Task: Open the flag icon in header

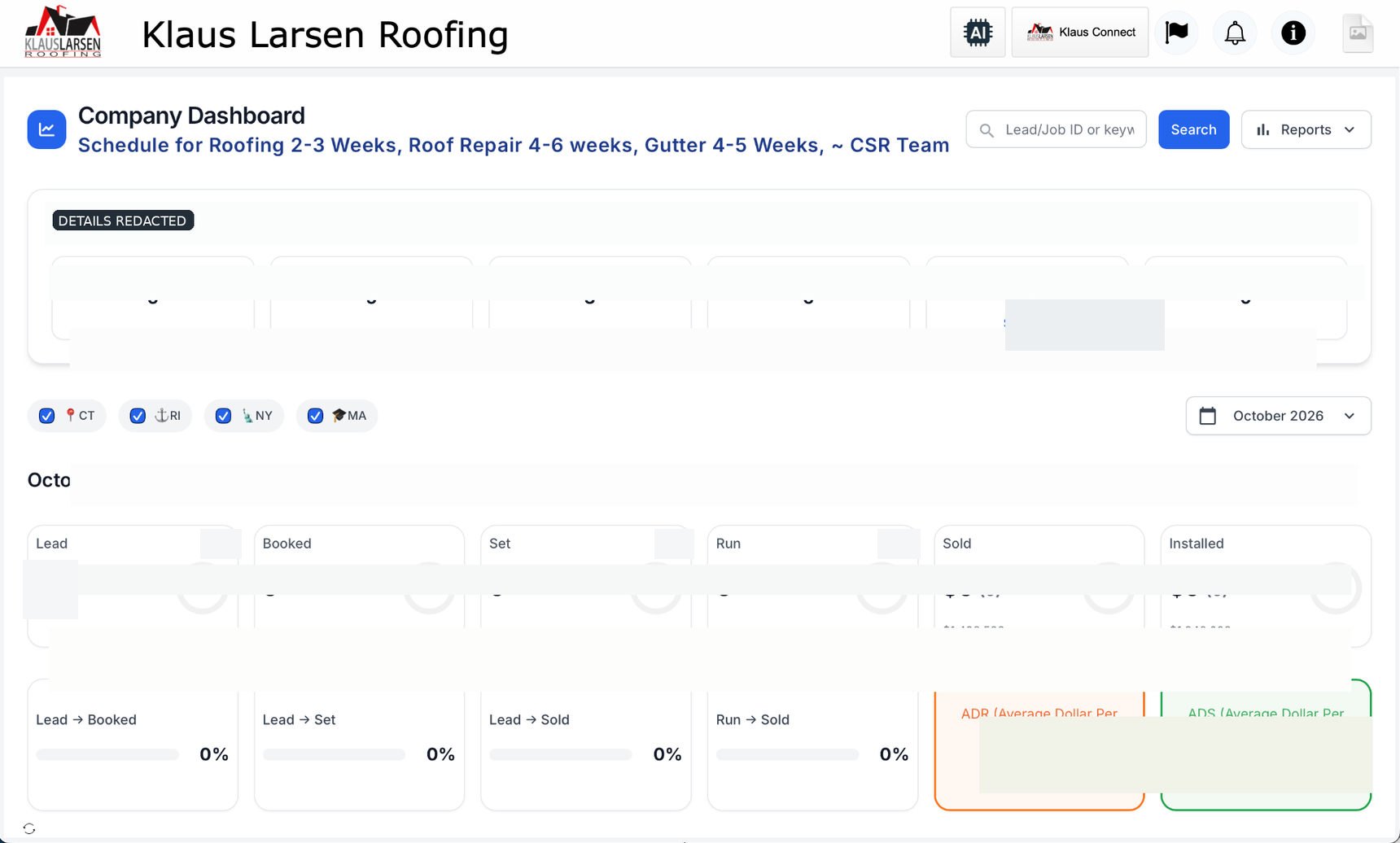Action: 1176,33
